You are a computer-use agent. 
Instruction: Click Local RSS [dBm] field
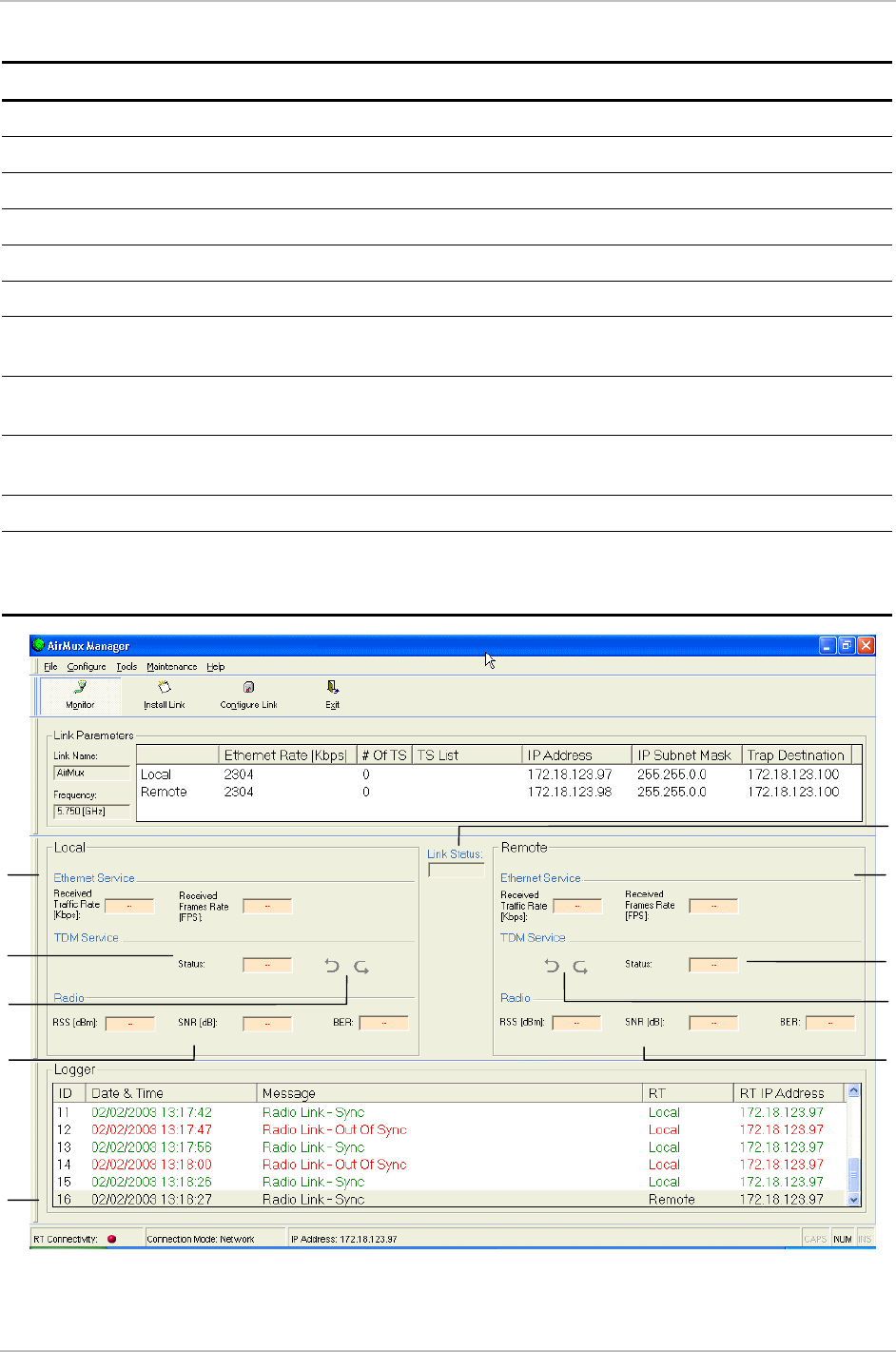(129, 1024)
